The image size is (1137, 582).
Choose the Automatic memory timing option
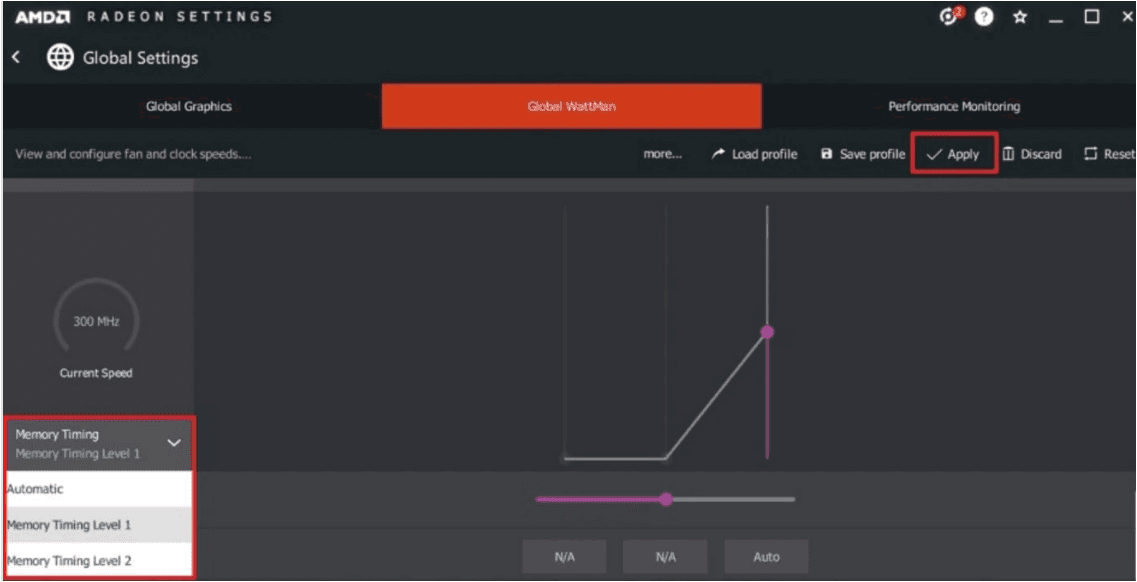(99, 489)
